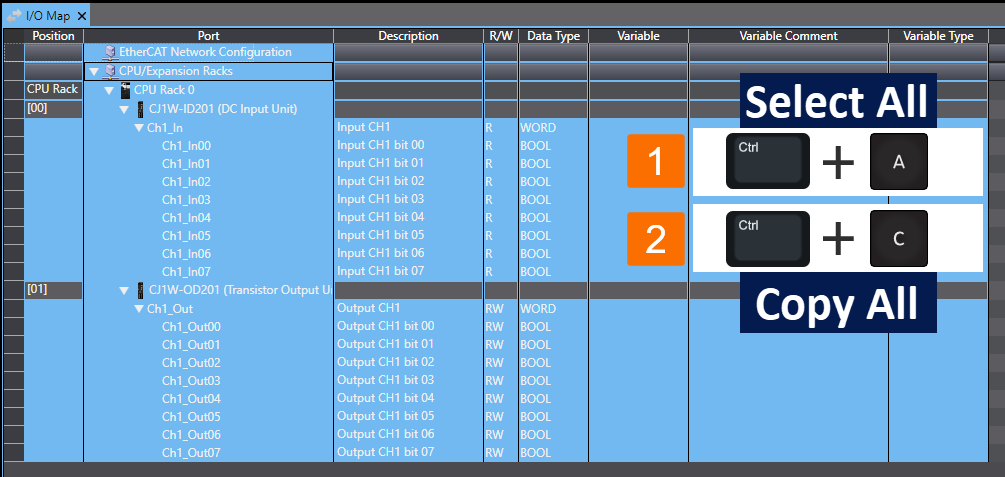Click the CPU Rack 0 unit icon
The width and height of the screenshot is (1005, 477).
126,90
